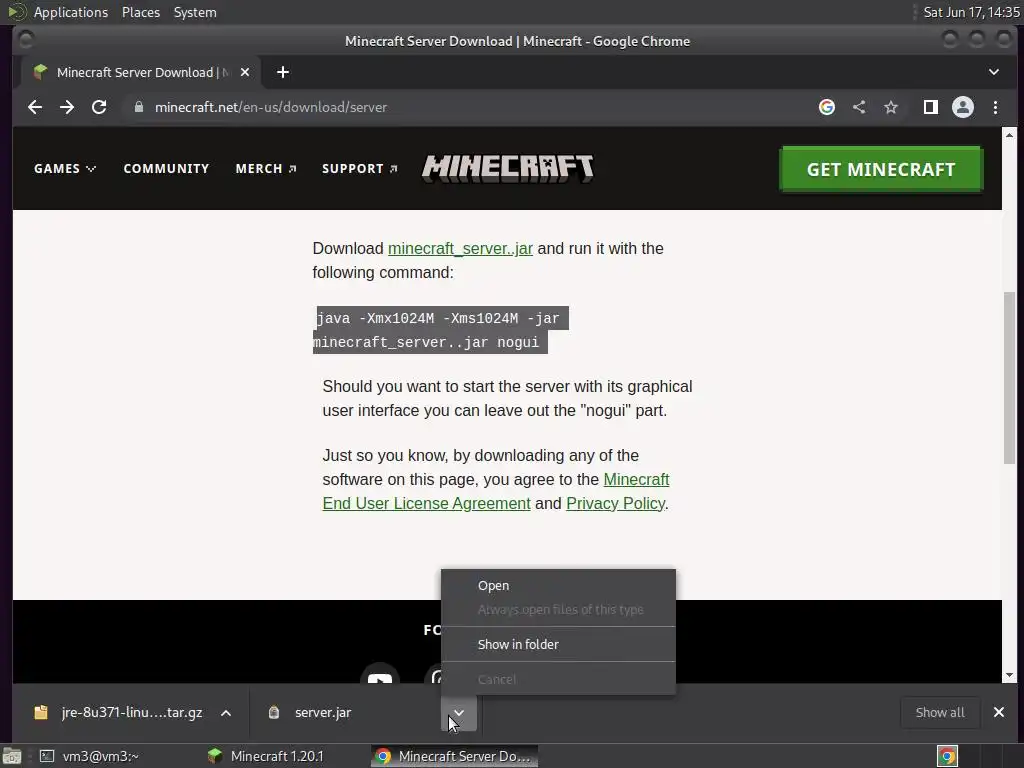Click the YouTube footer icon
Viewport: 1024px width, 768px height.
tap(379, 676)
